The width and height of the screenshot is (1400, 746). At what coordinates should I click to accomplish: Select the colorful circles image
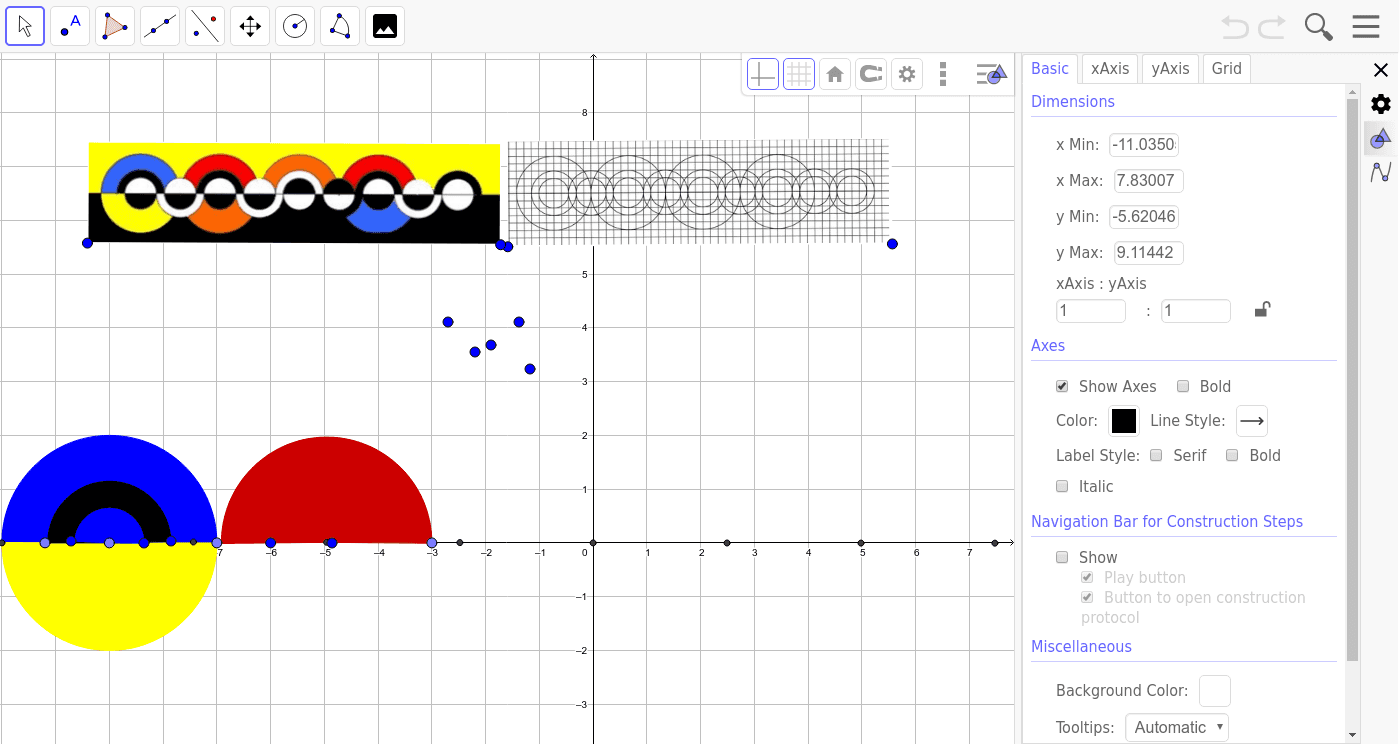[x=294, y=193]
